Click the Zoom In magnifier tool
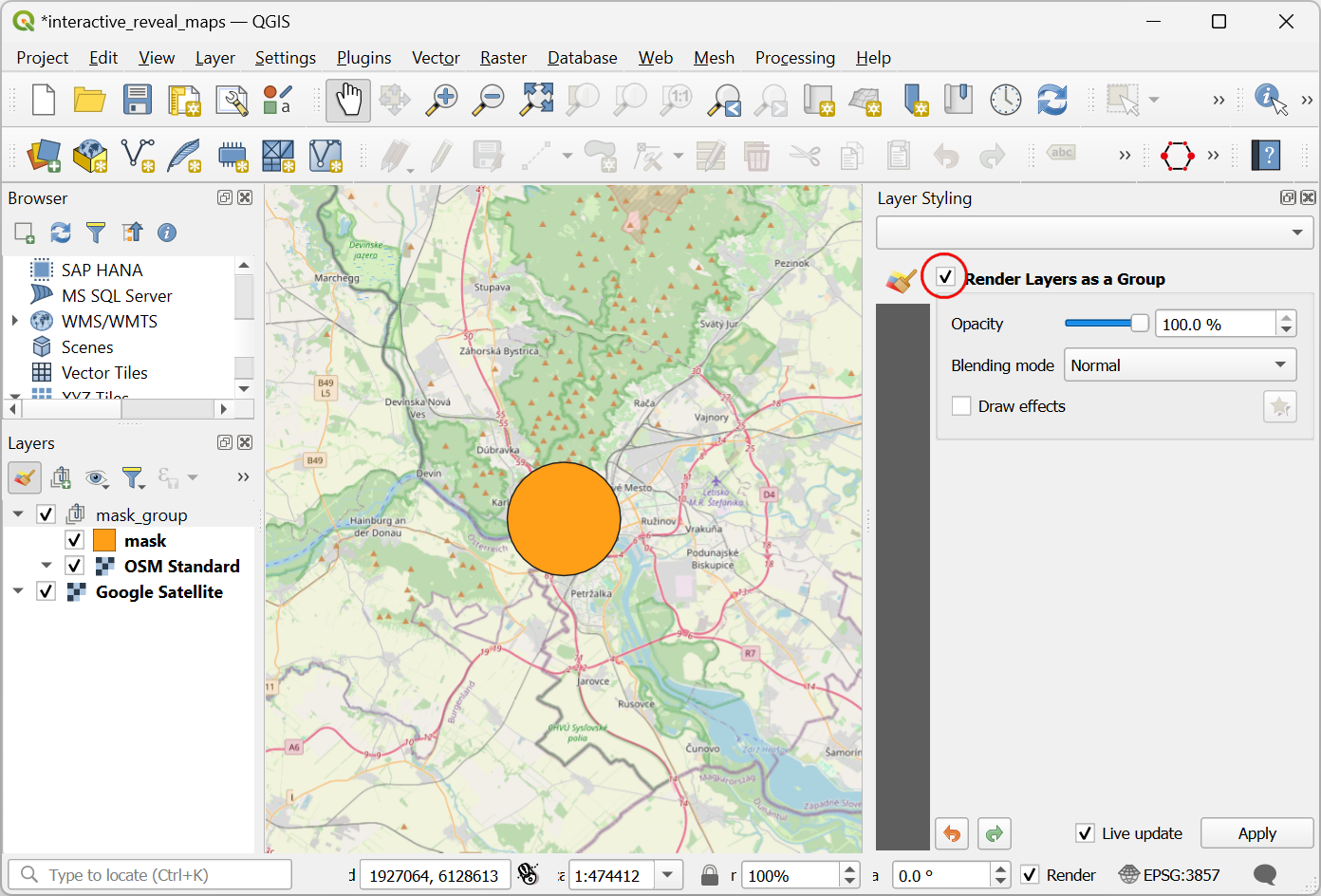This screenshot has width=1321, height=896. pyautogui.click(x=441, y=100)
